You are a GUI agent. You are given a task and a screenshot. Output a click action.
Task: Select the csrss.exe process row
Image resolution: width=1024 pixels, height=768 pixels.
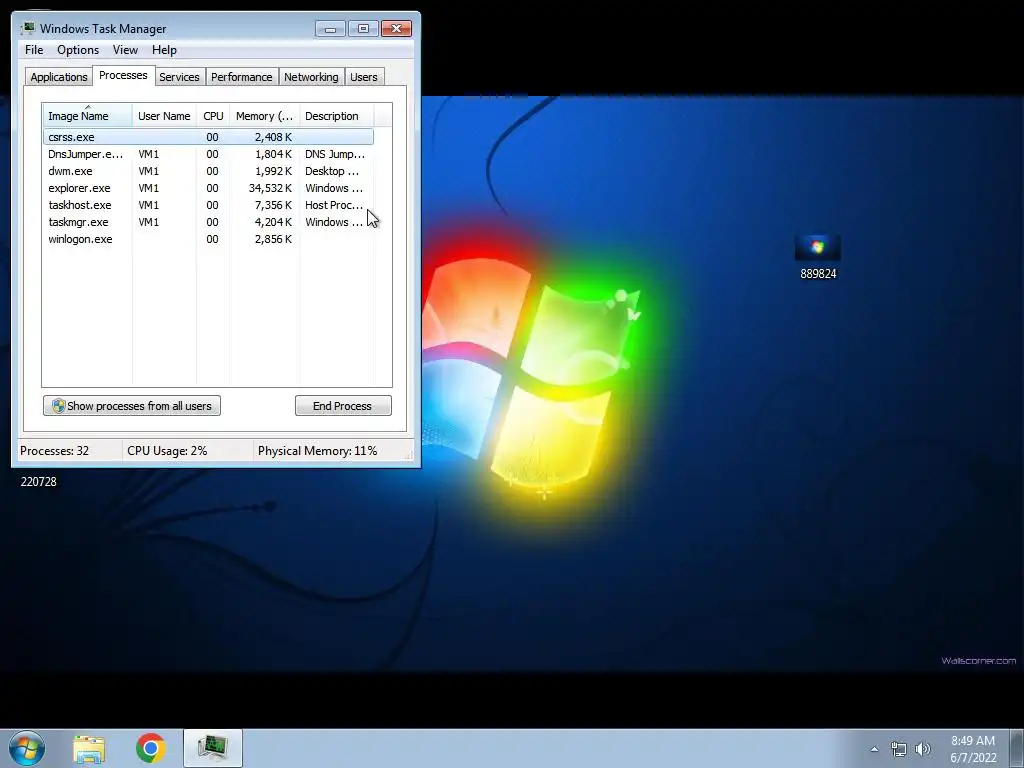208,137
